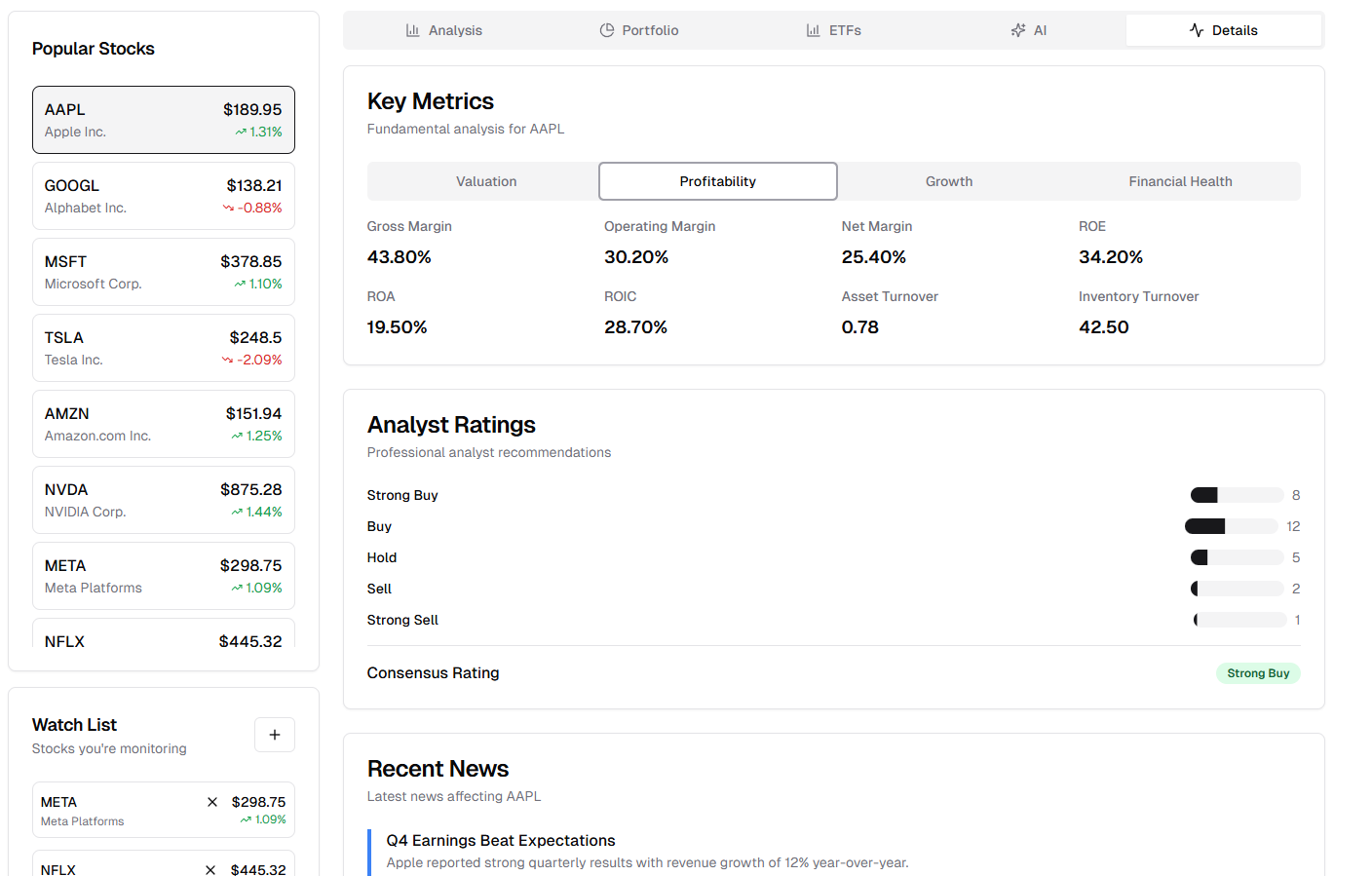The image size is (1372, 876).
Task: Click the META card in Popular Stocks
Action: (164, 576)
